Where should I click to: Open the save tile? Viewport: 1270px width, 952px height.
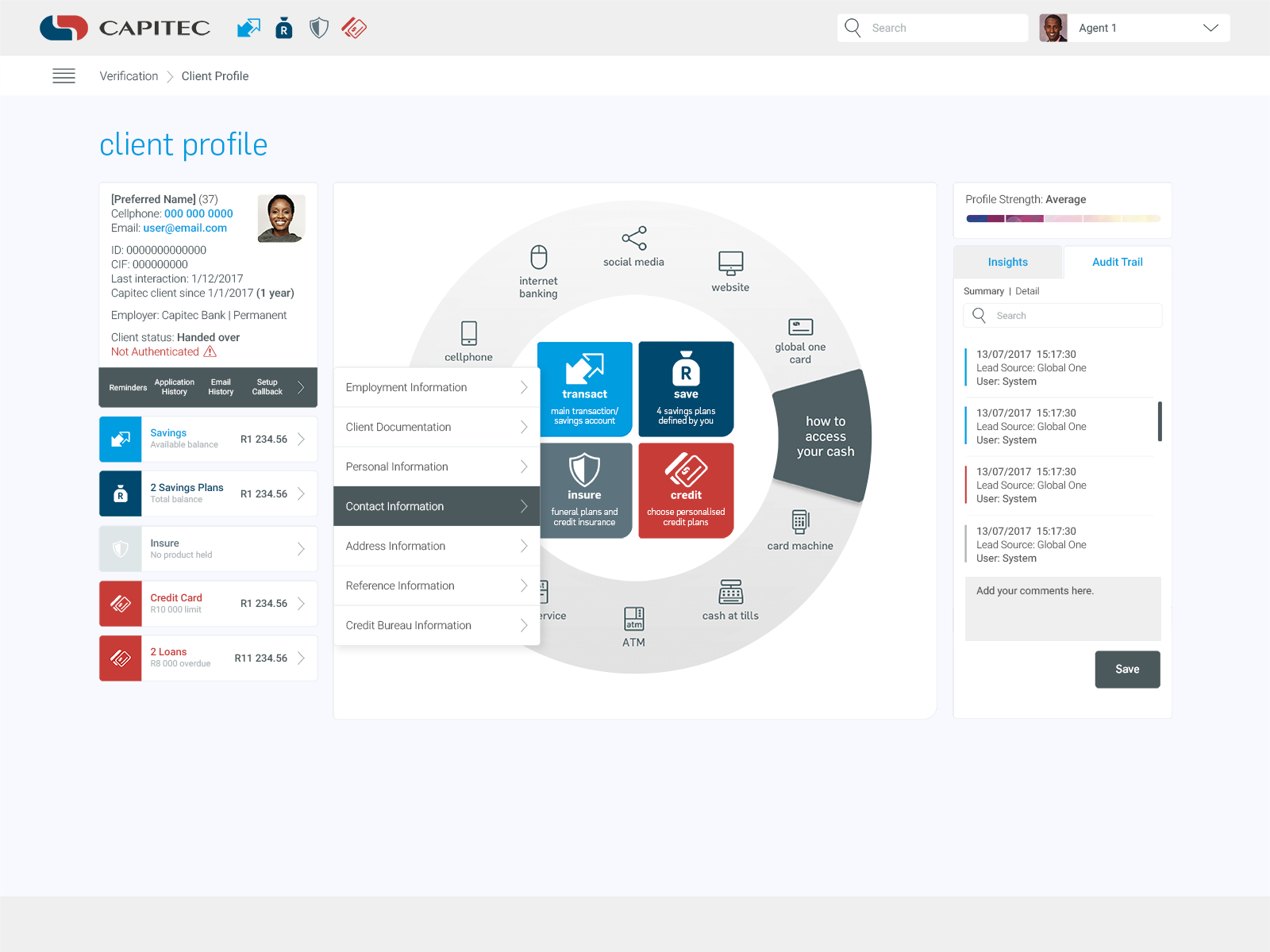tap(686, 390)
